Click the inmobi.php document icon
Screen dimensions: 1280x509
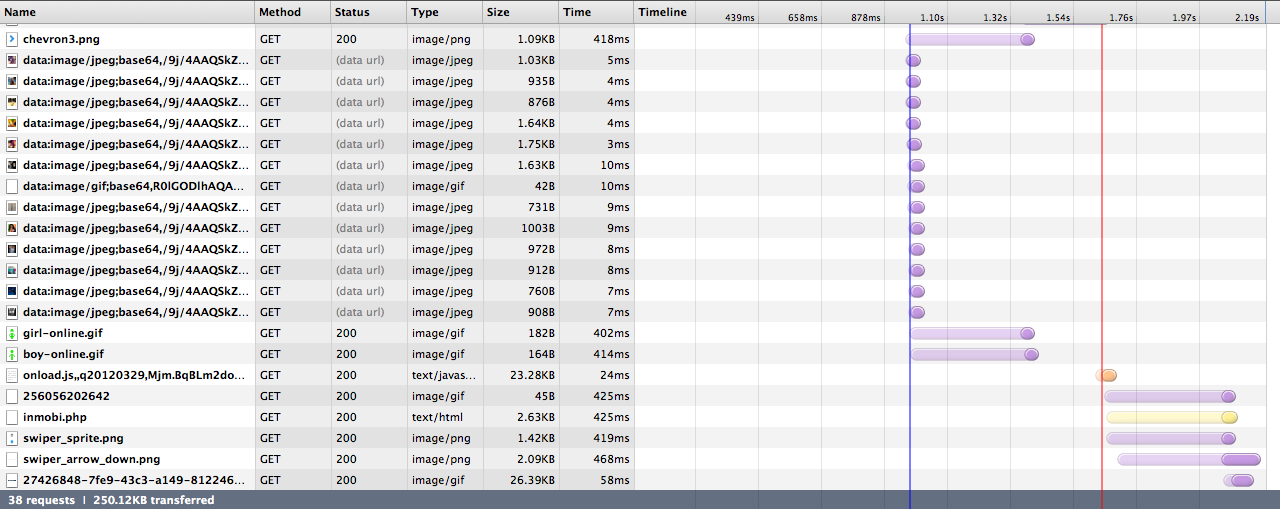(x=12, y=417)
